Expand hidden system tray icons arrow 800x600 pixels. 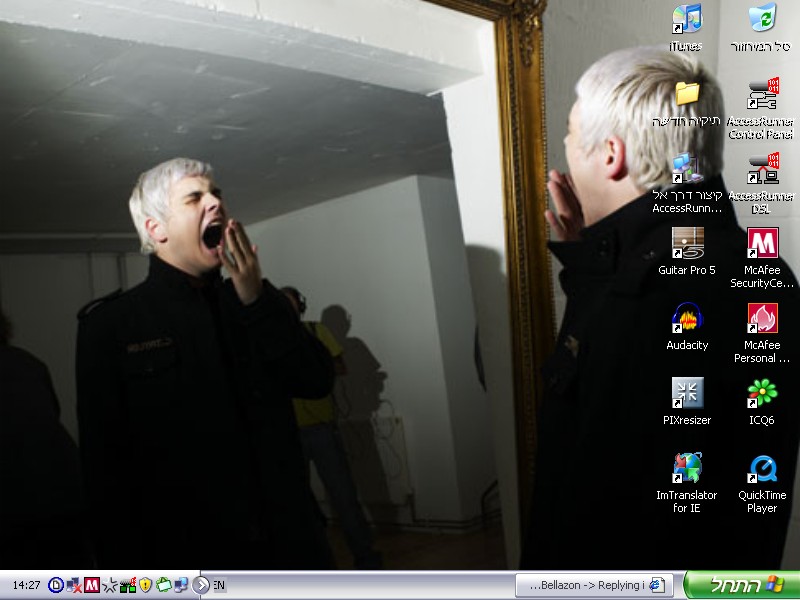[201, 585]
